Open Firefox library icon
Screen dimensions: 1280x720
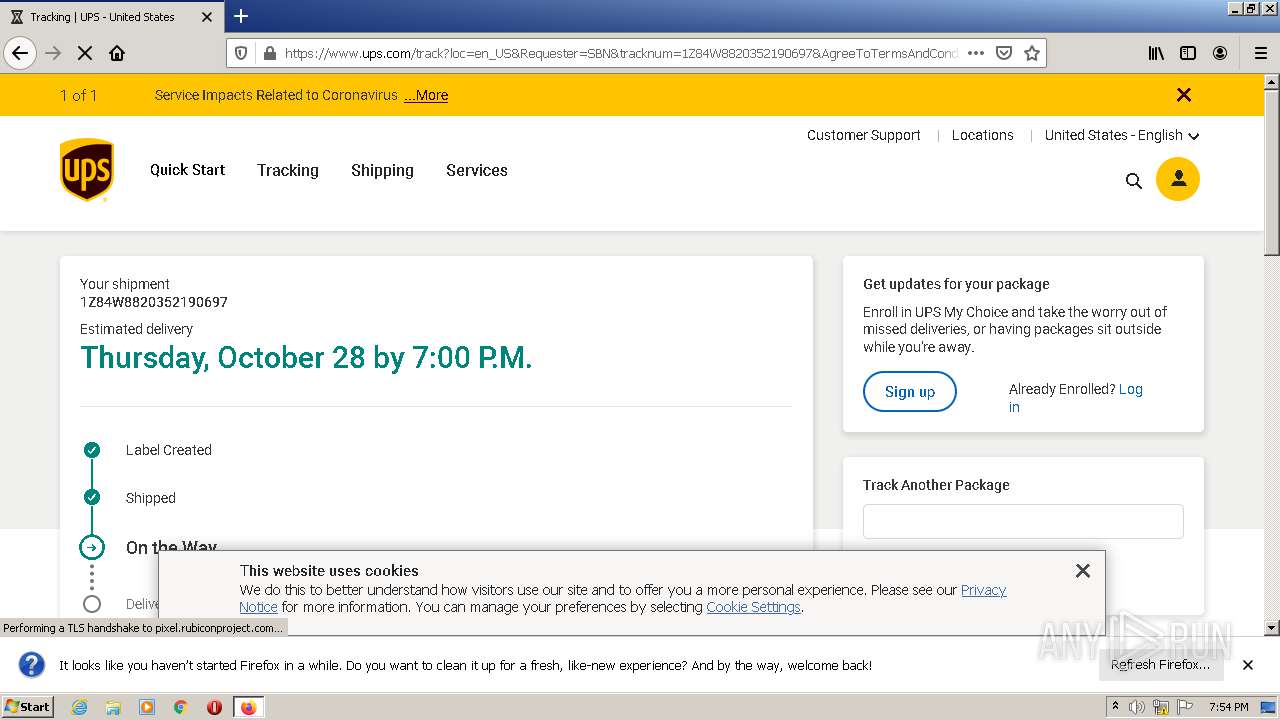(1156, 53)
